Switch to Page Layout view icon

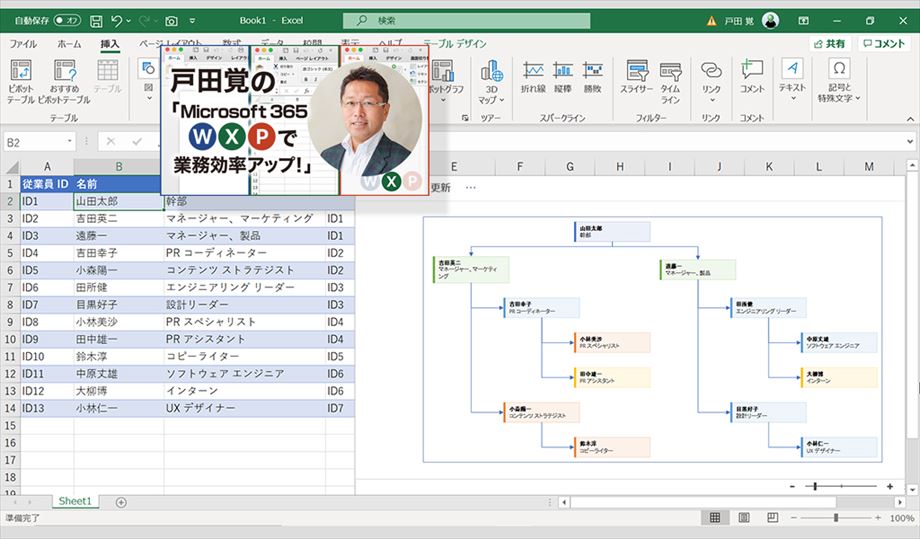[x=744, y=518]
